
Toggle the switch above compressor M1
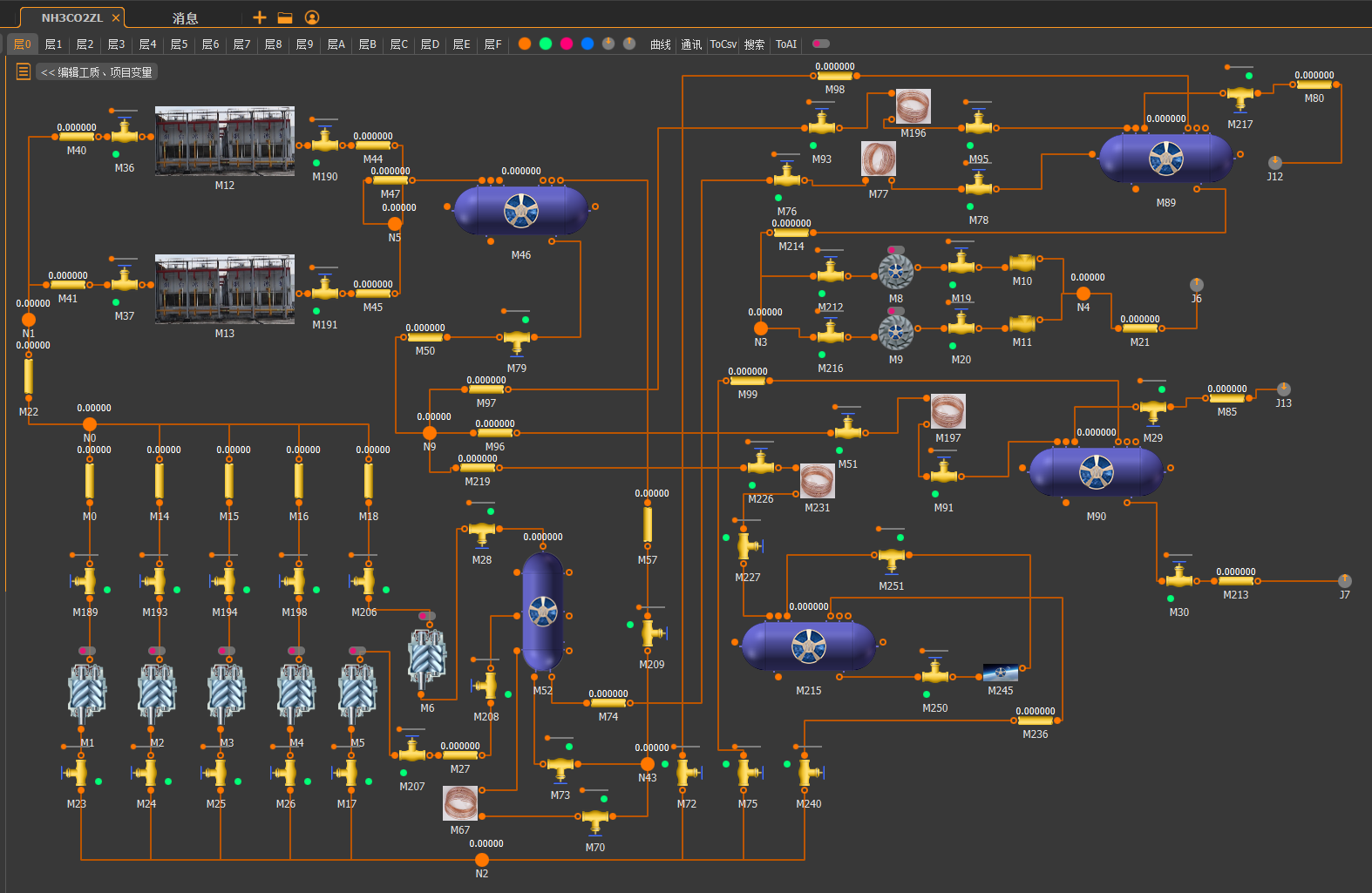(x=87, y=651)
